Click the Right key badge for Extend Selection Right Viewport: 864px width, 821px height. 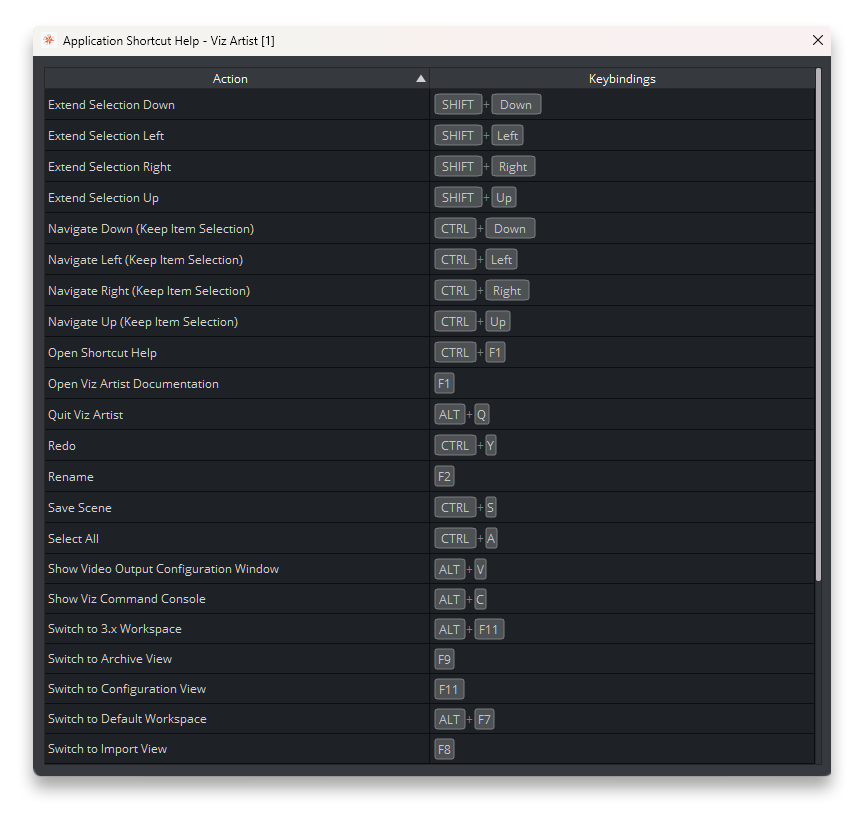pos(513,167)
